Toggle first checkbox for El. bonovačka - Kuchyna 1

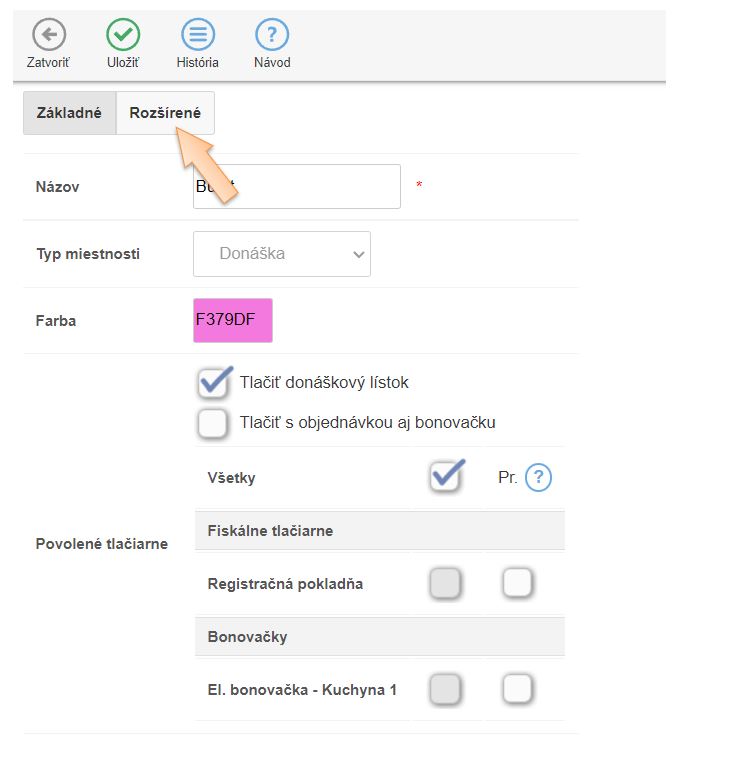(445, 689)
